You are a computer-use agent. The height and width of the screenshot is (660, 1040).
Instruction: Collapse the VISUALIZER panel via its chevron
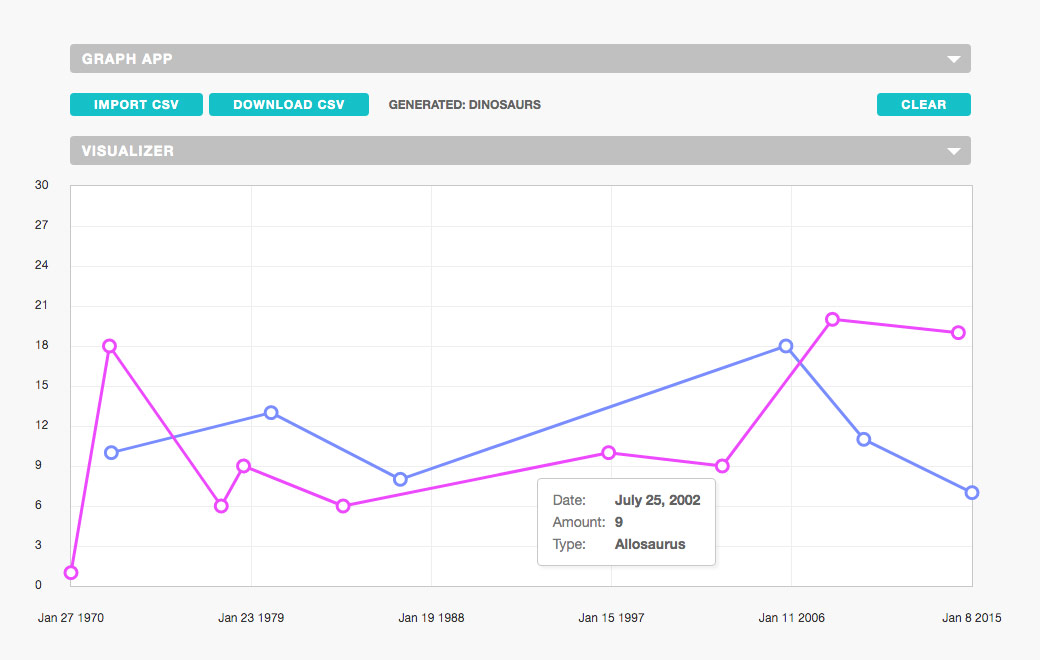point(953,150)
